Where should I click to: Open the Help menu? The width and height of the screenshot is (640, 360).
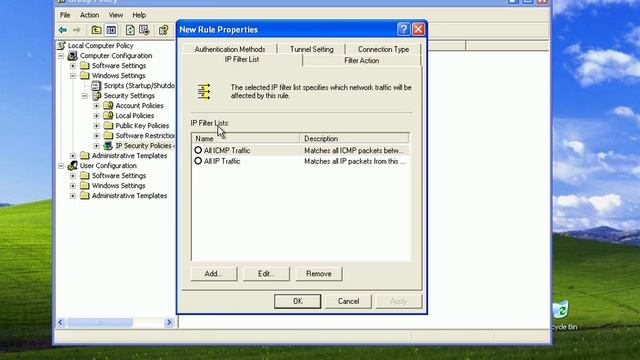139,15
